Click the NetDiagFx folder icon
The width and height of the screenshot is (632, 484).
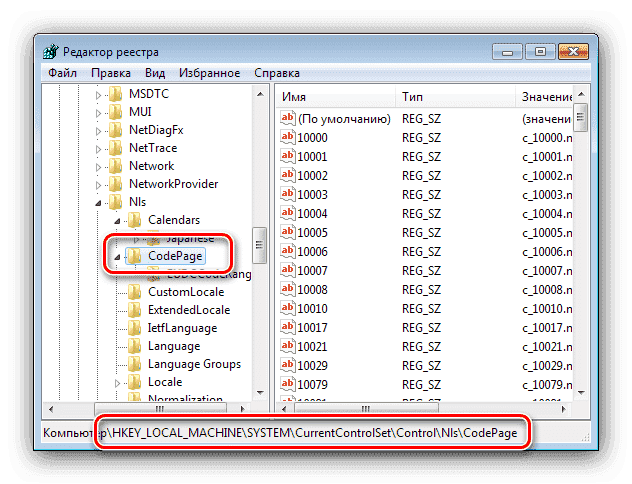[115, 129]
